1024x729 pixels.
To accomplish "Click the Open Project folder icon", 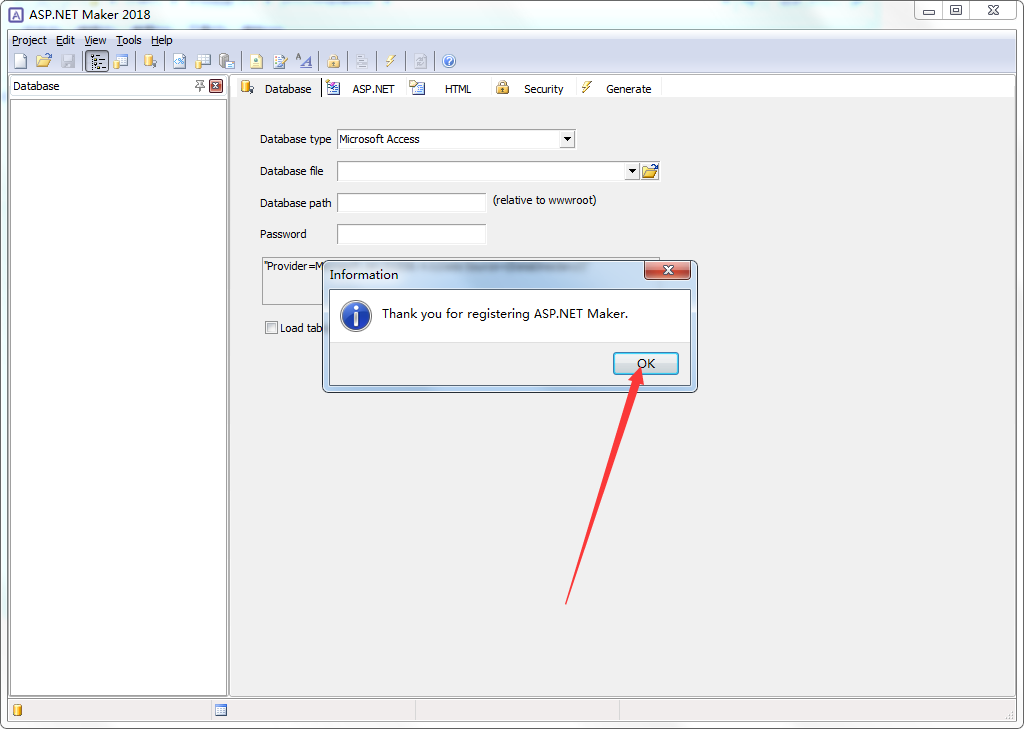I will coord(44,61).
